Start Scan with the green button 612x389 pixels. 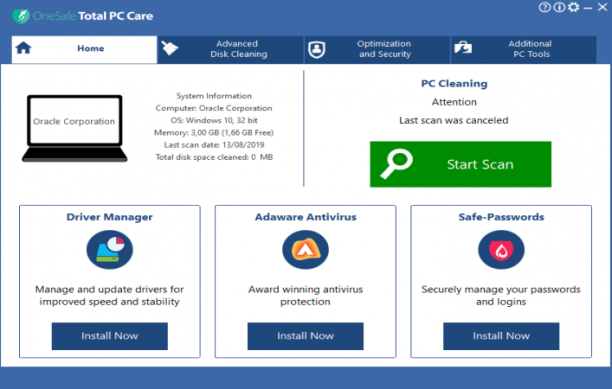461,164
